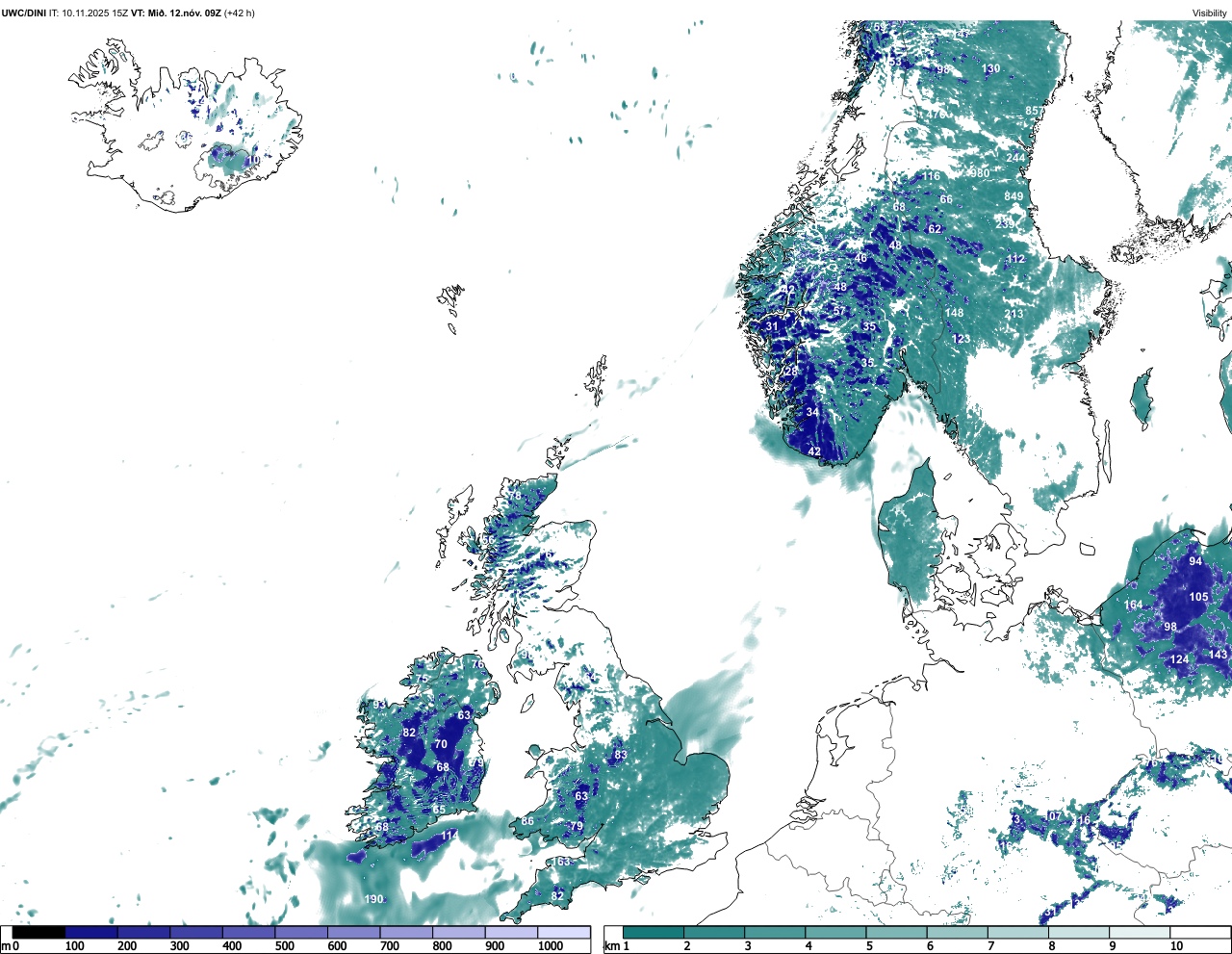Click the '190' value over the Celtic Sea
Viewport: 1232px width, 954px height.
pyautogui.click(x=373, y=899)
